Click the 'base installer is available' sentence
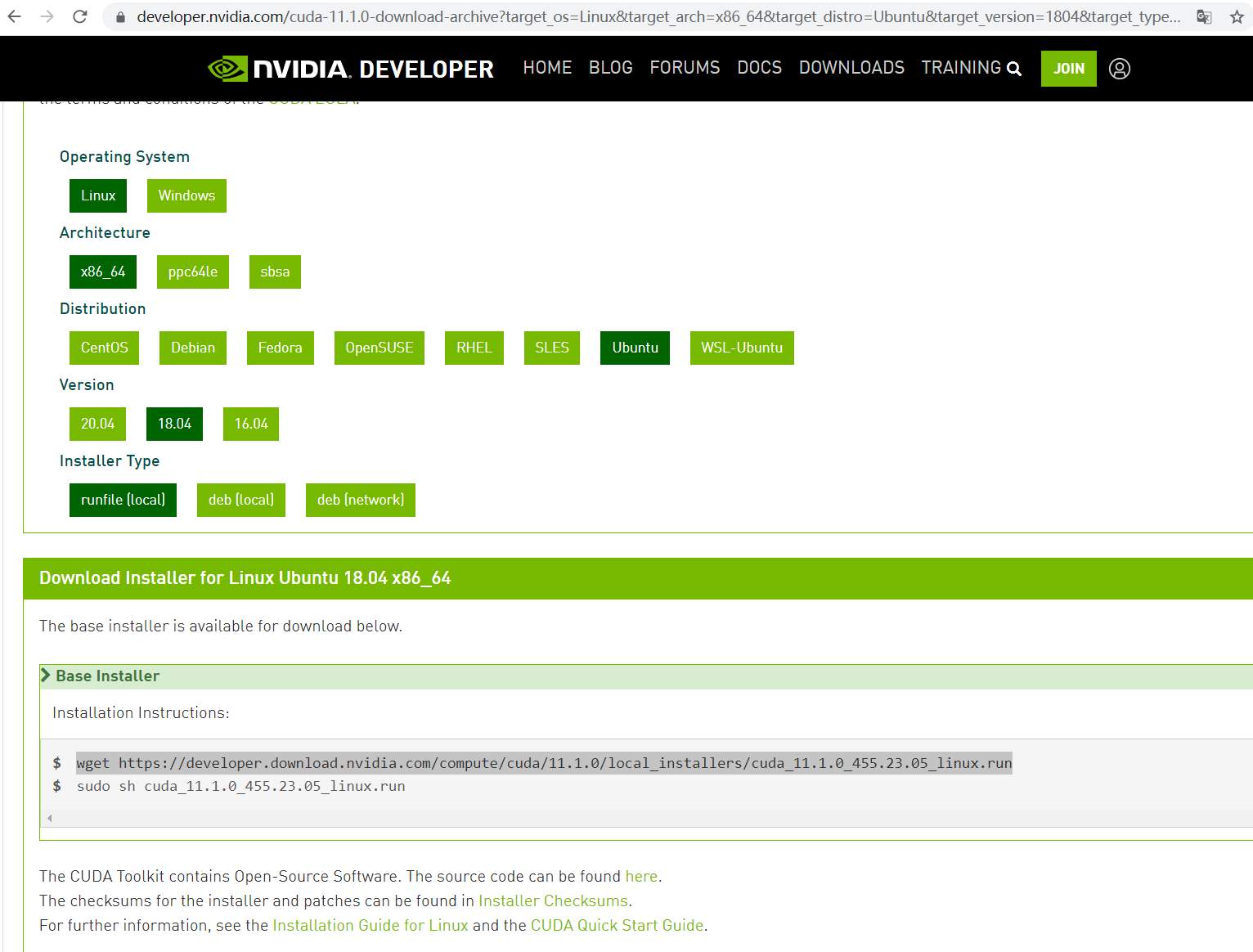The height and width of the screenshot is (952, 1253). tap(221, 626)
